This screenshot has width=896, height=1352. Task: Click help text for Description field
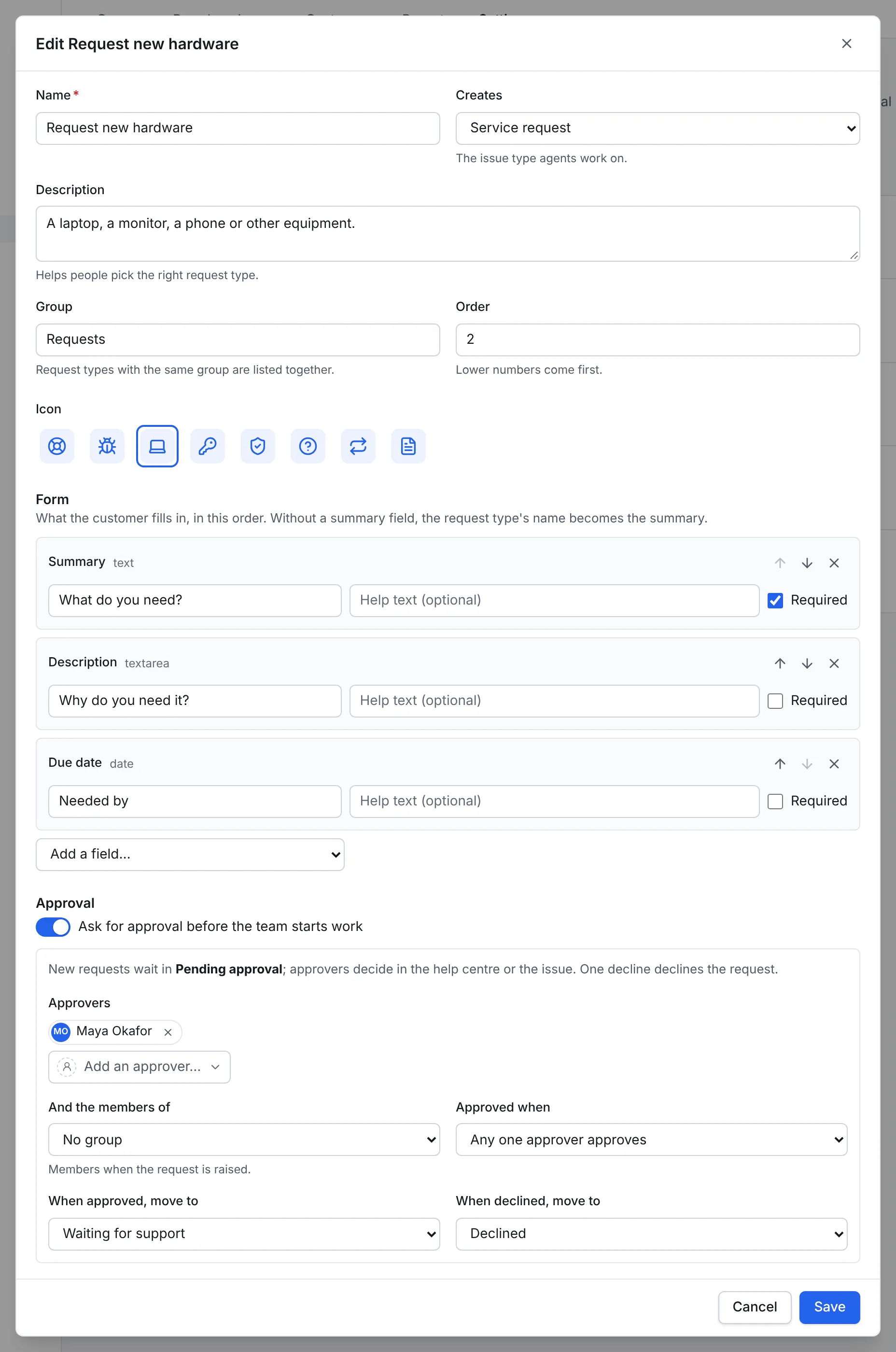pos(554,701)
